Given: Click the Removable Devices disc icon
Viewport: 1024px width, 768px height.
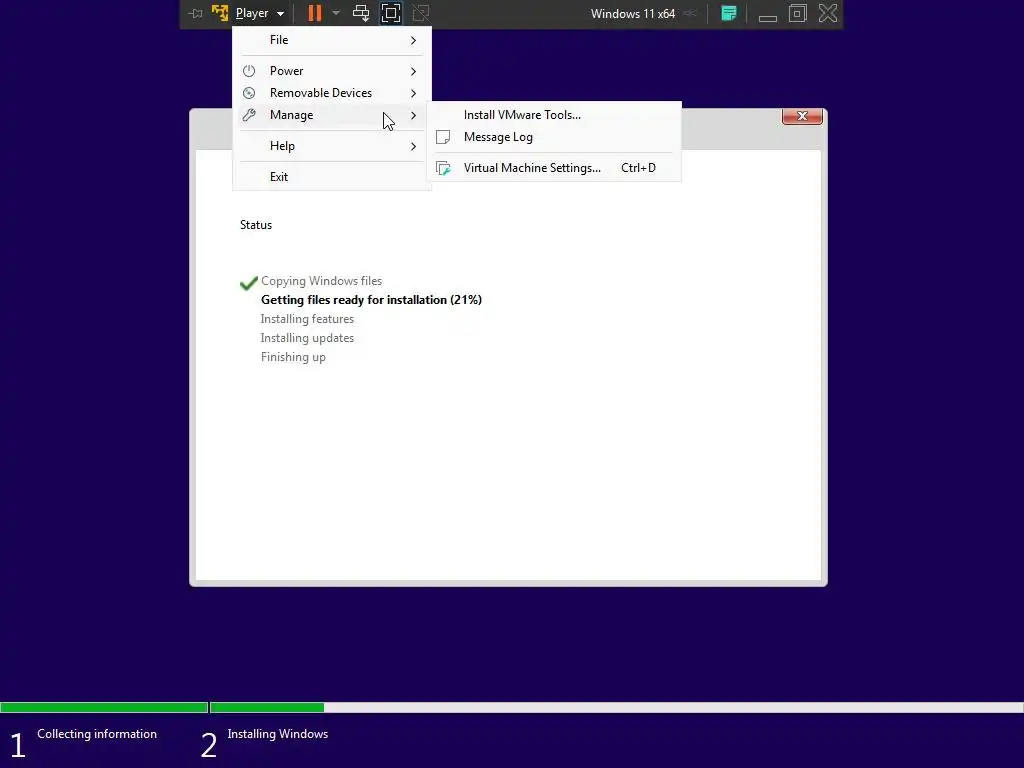Looking at the screenshot, I should [249, 93].
